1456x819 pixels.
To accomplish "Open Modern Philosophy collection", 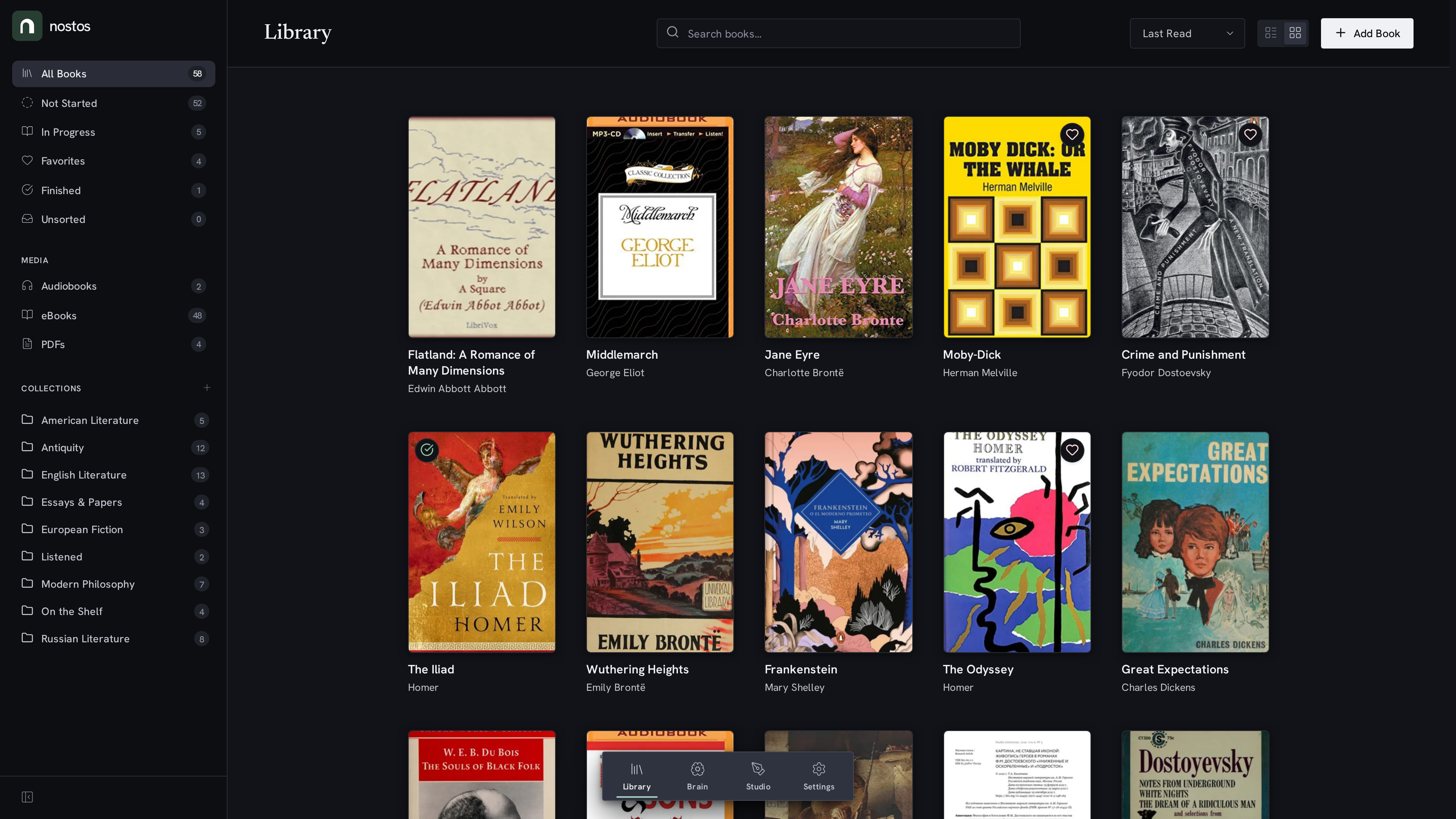I will pos(114,584).
